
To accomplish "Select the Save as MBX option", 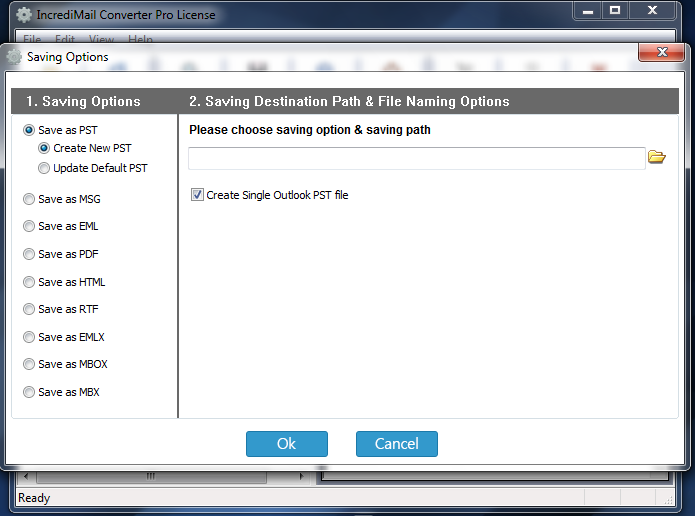I will click(x=29, y=392).
